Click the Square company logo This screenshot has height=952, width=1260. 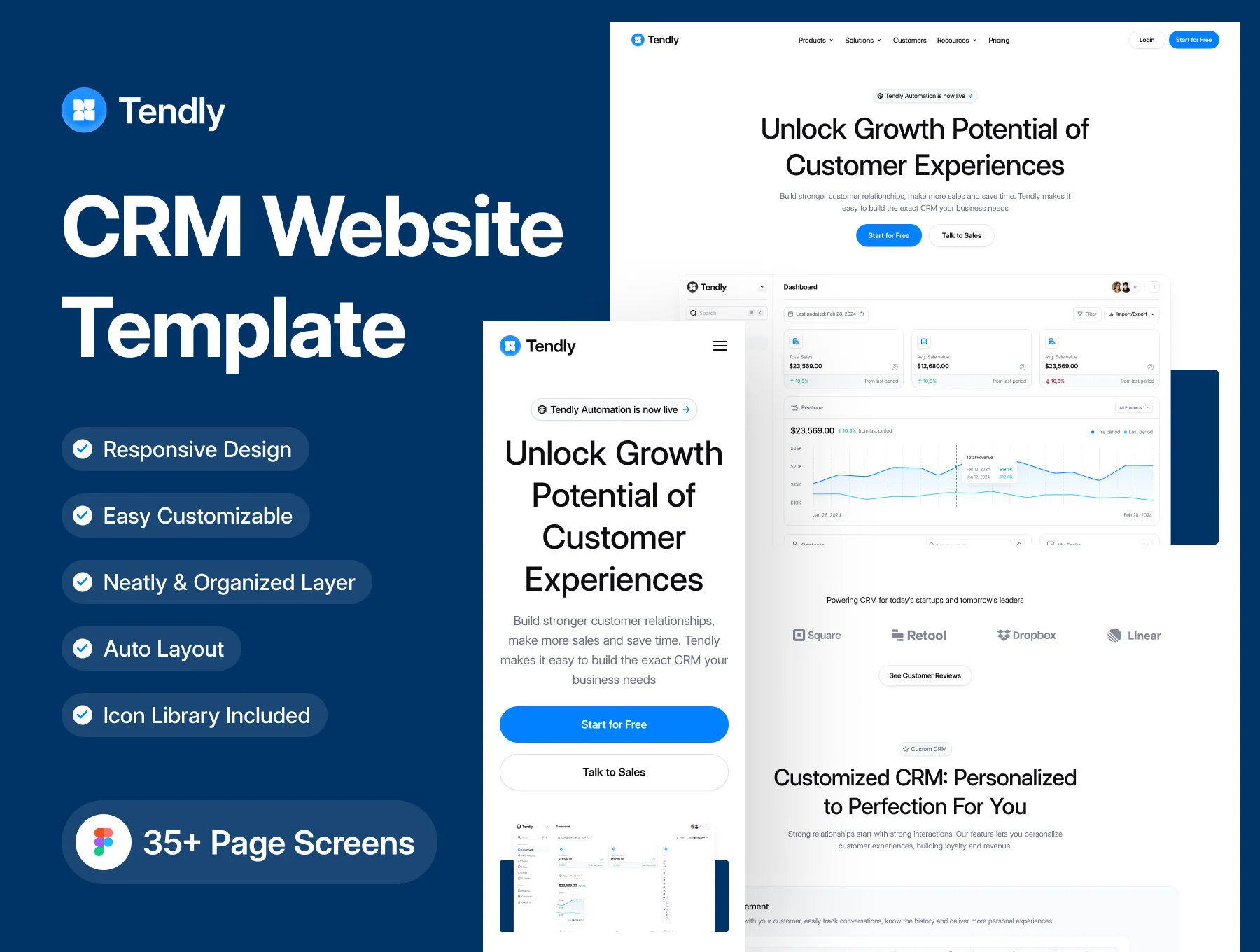point(817,636)
